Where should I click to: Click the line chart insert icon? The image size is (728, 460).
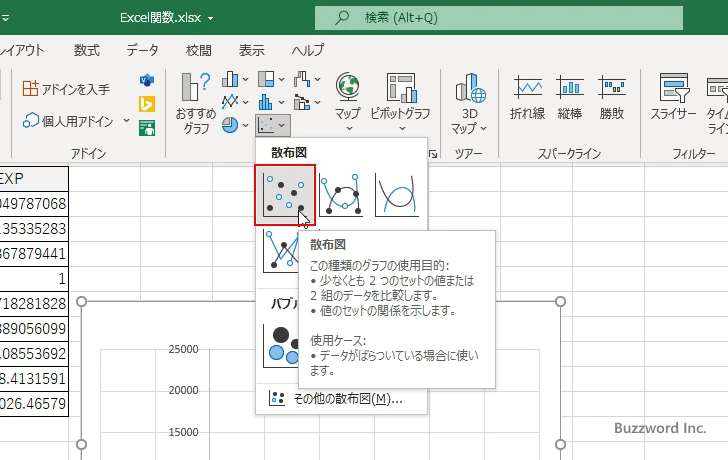pos(230,101)
